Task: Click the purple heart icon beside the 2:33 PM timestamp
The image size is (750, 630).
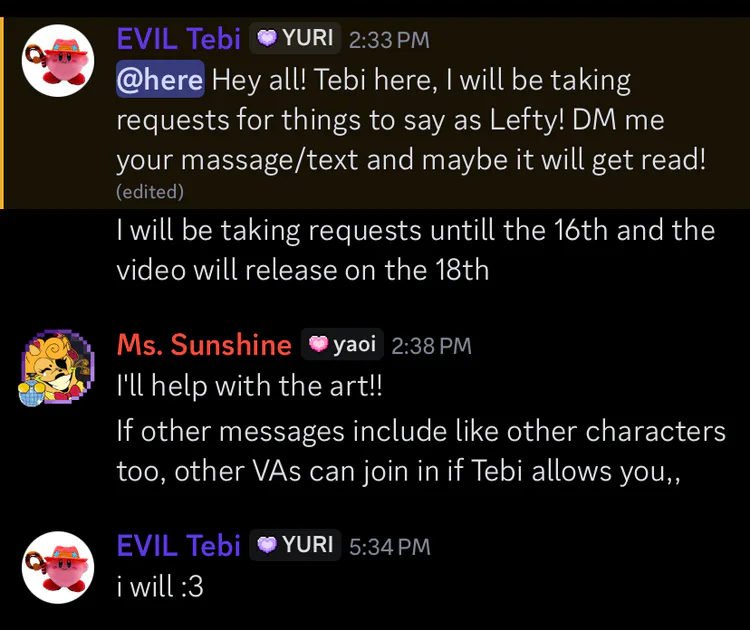Action: click(267, 39)
